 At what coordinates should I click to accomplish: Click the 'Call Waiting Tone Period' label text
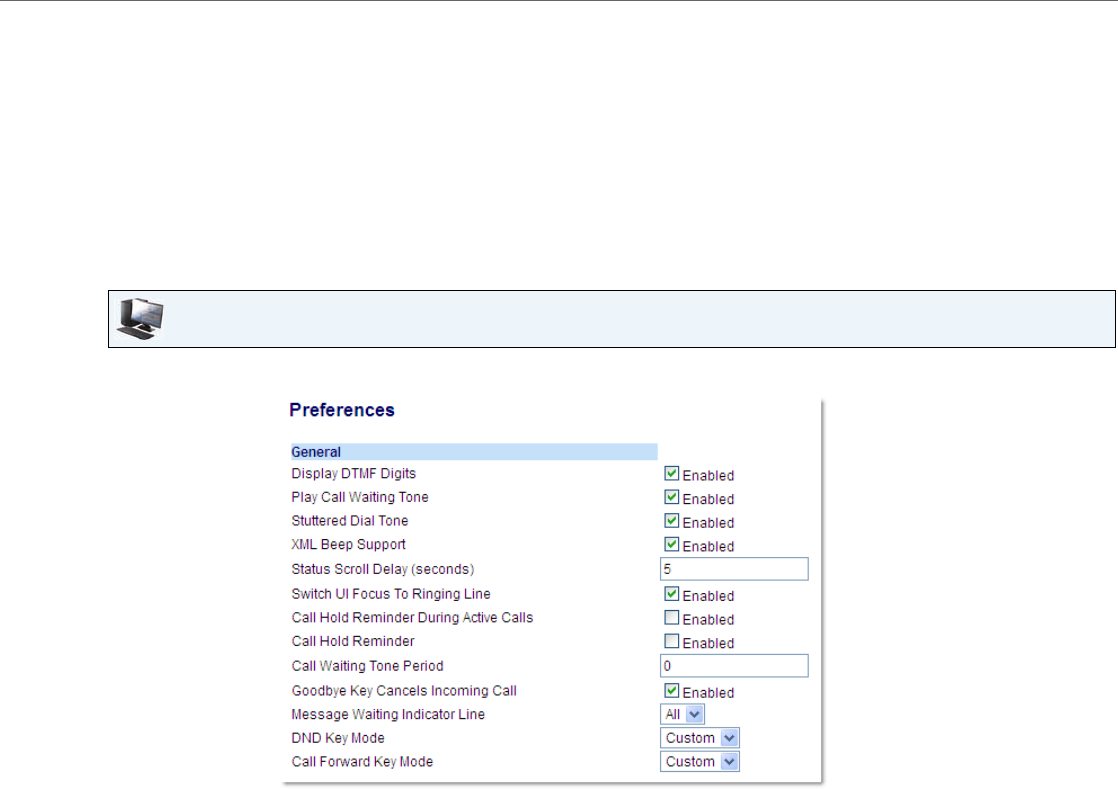pyautogui.click(x=367, y=666)
